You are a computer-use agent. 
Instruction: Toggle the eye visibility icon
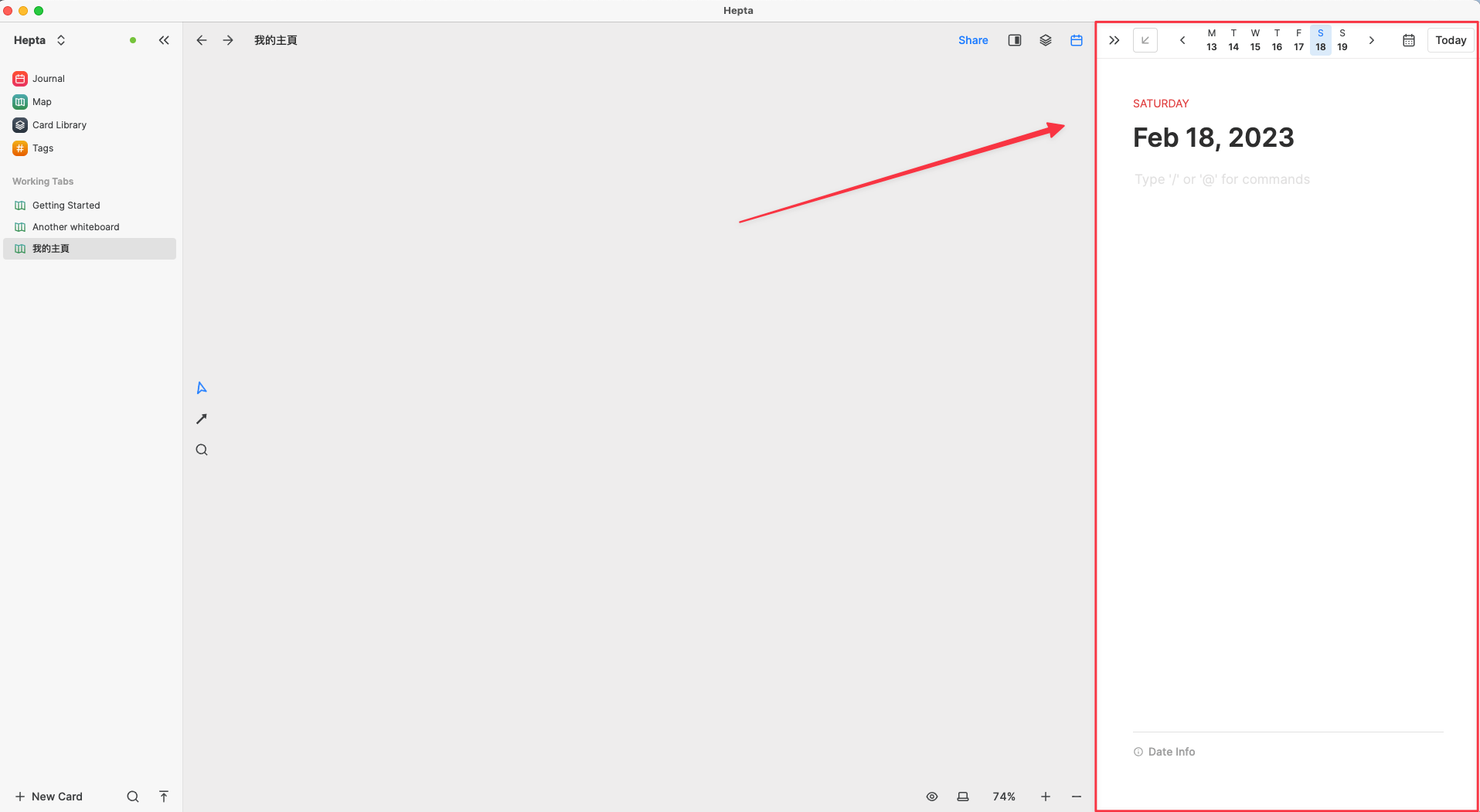(x=932, y=797)
